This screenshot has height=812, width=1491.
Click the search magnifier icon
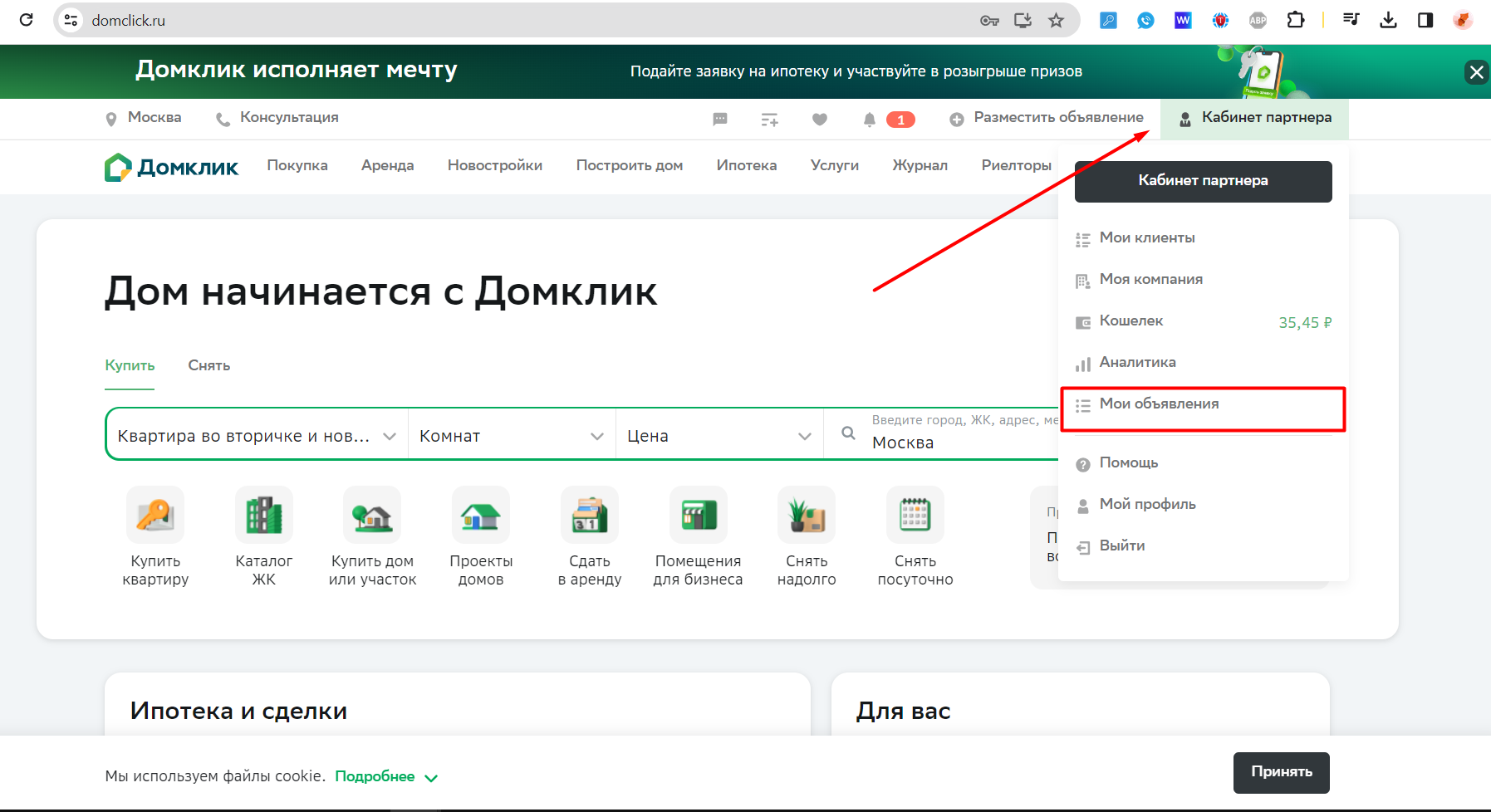pyautogui.click(x=848, y=433)
